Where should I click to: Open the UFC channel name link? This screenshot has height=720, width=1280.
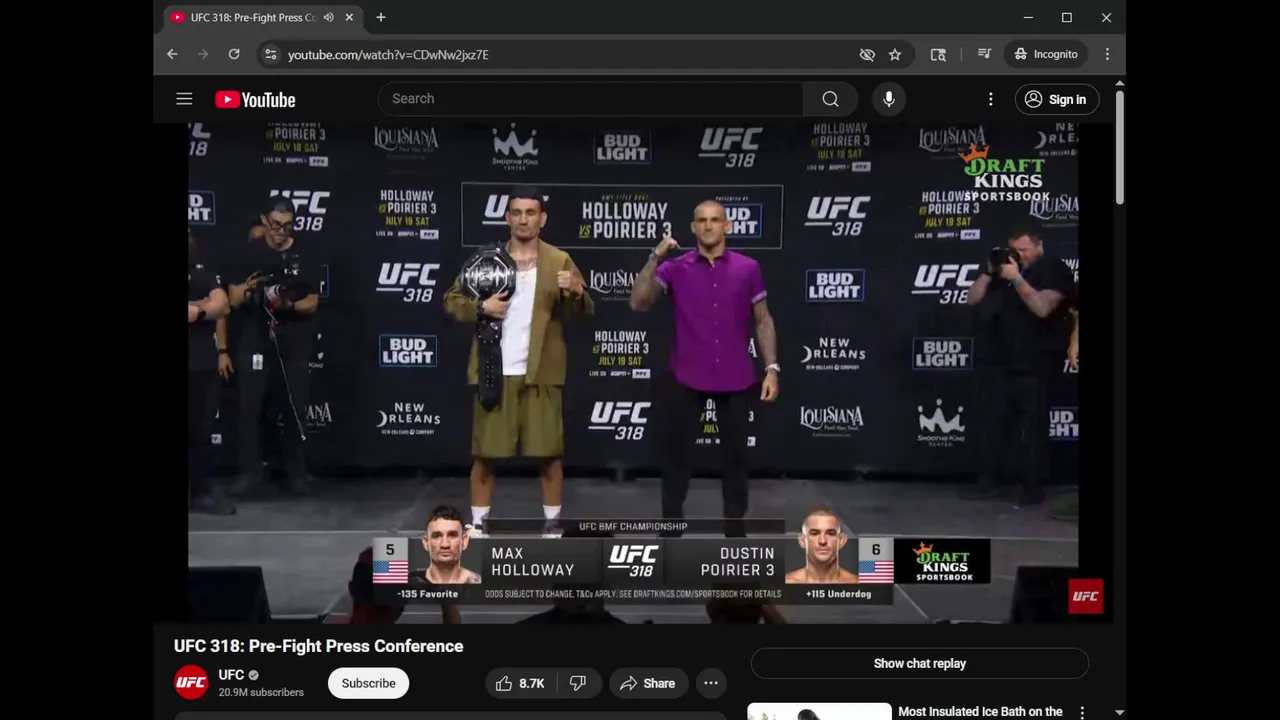[x=231, y=675]
